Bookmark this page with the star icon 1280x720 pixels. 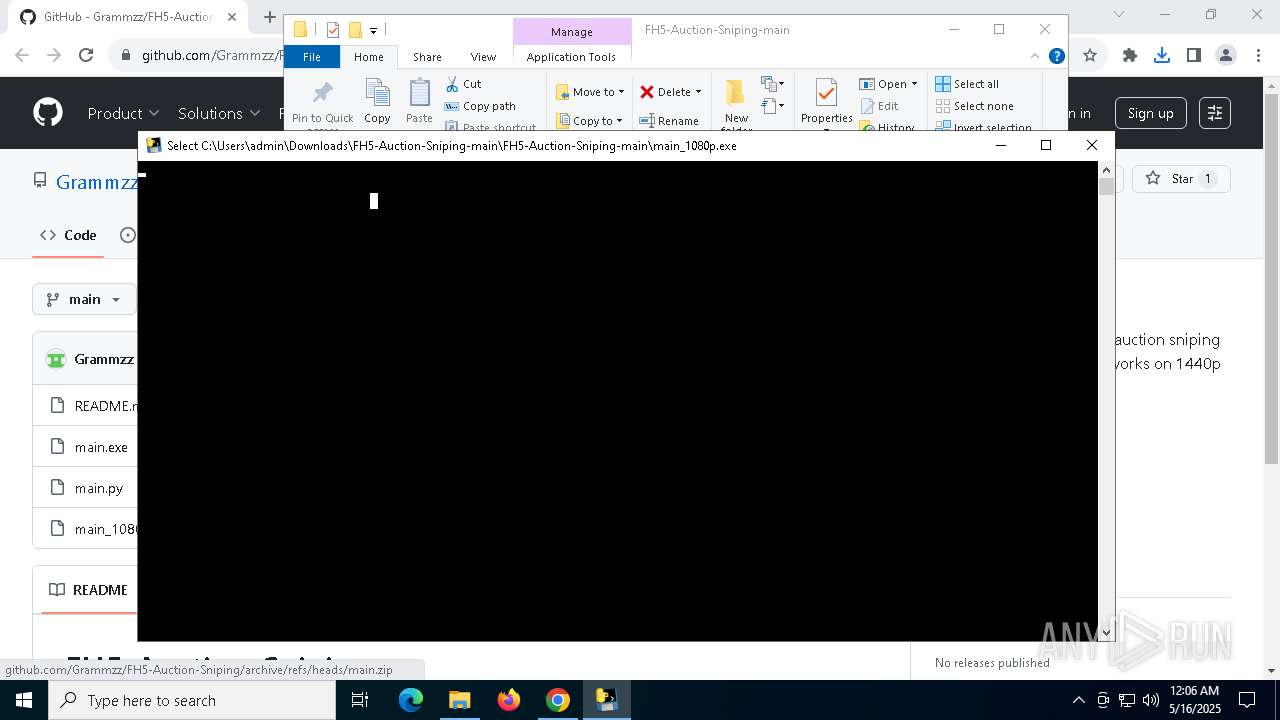[1090, 55]
